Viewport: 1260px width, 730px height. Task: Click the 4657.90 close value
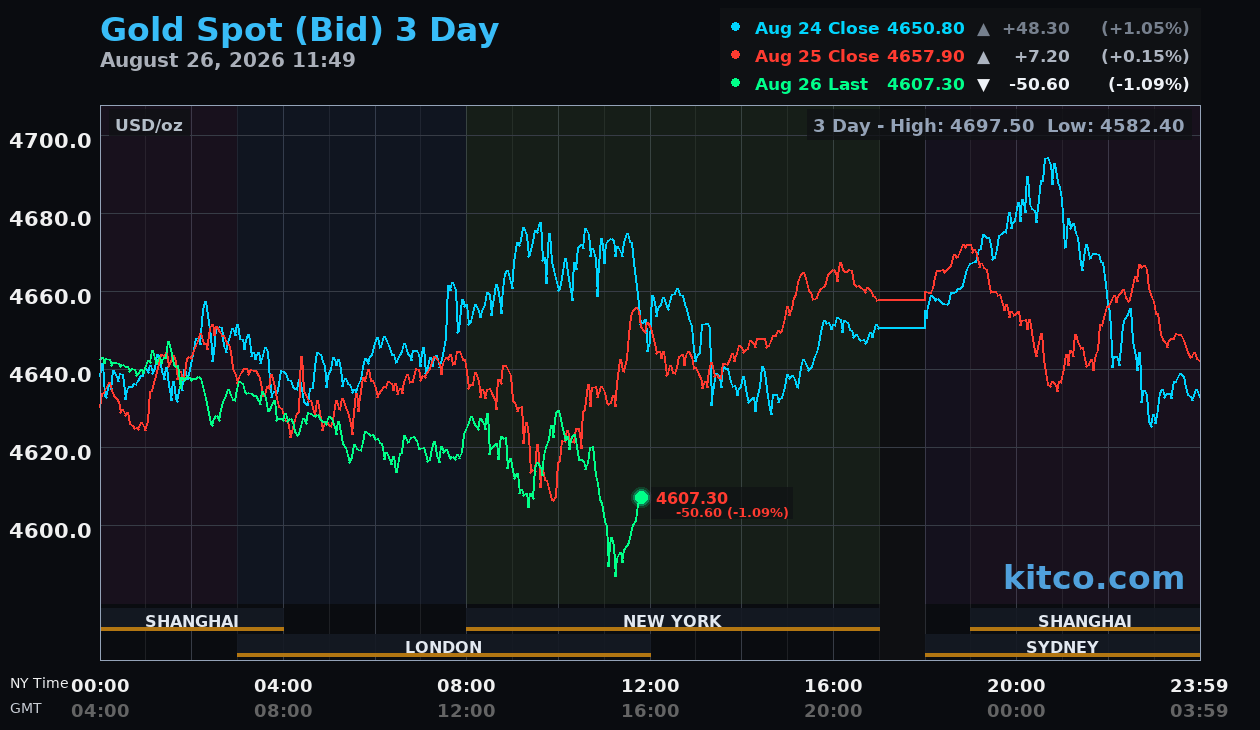[926, 57]
